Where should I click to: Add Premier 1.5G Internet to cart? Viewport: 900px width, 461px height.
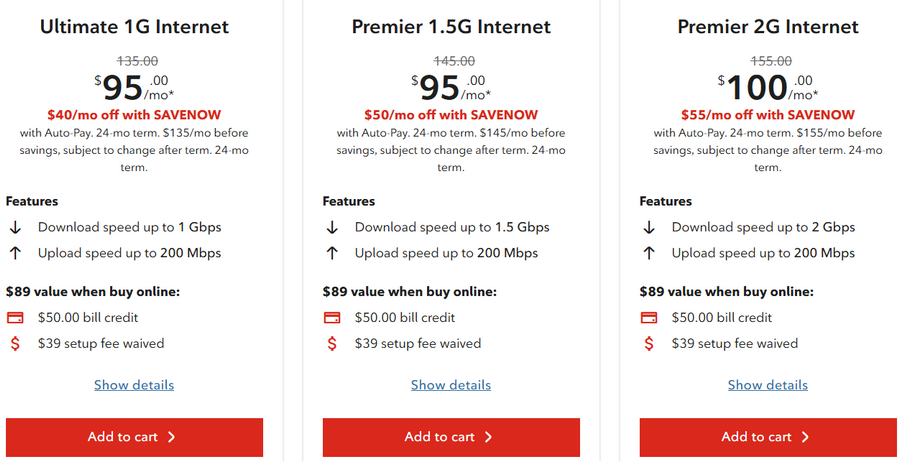point(451,437)
